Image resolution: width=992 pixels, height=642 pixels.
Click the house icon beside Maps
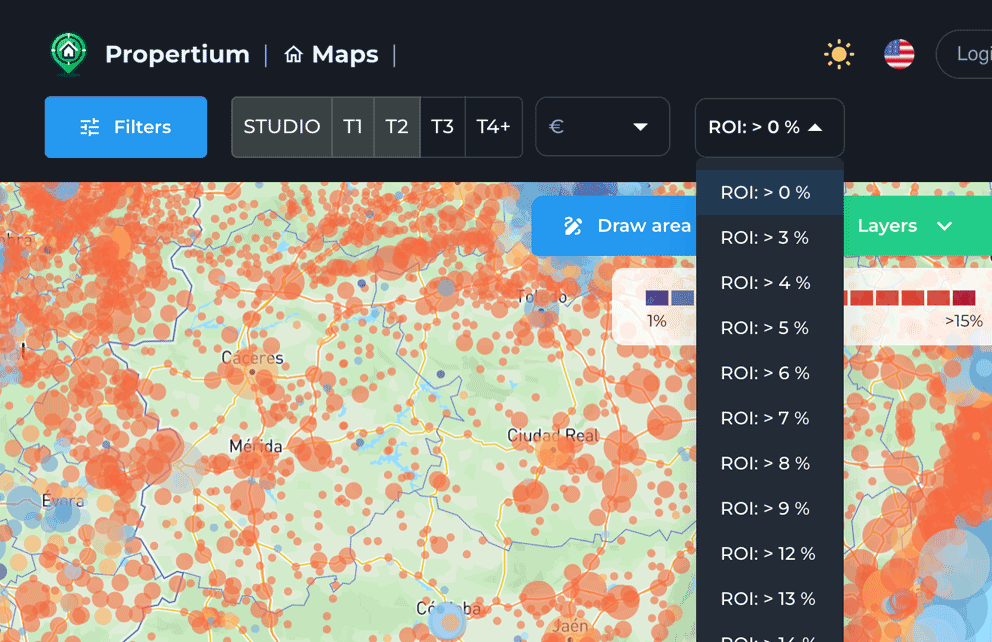[x=294, y=54]
